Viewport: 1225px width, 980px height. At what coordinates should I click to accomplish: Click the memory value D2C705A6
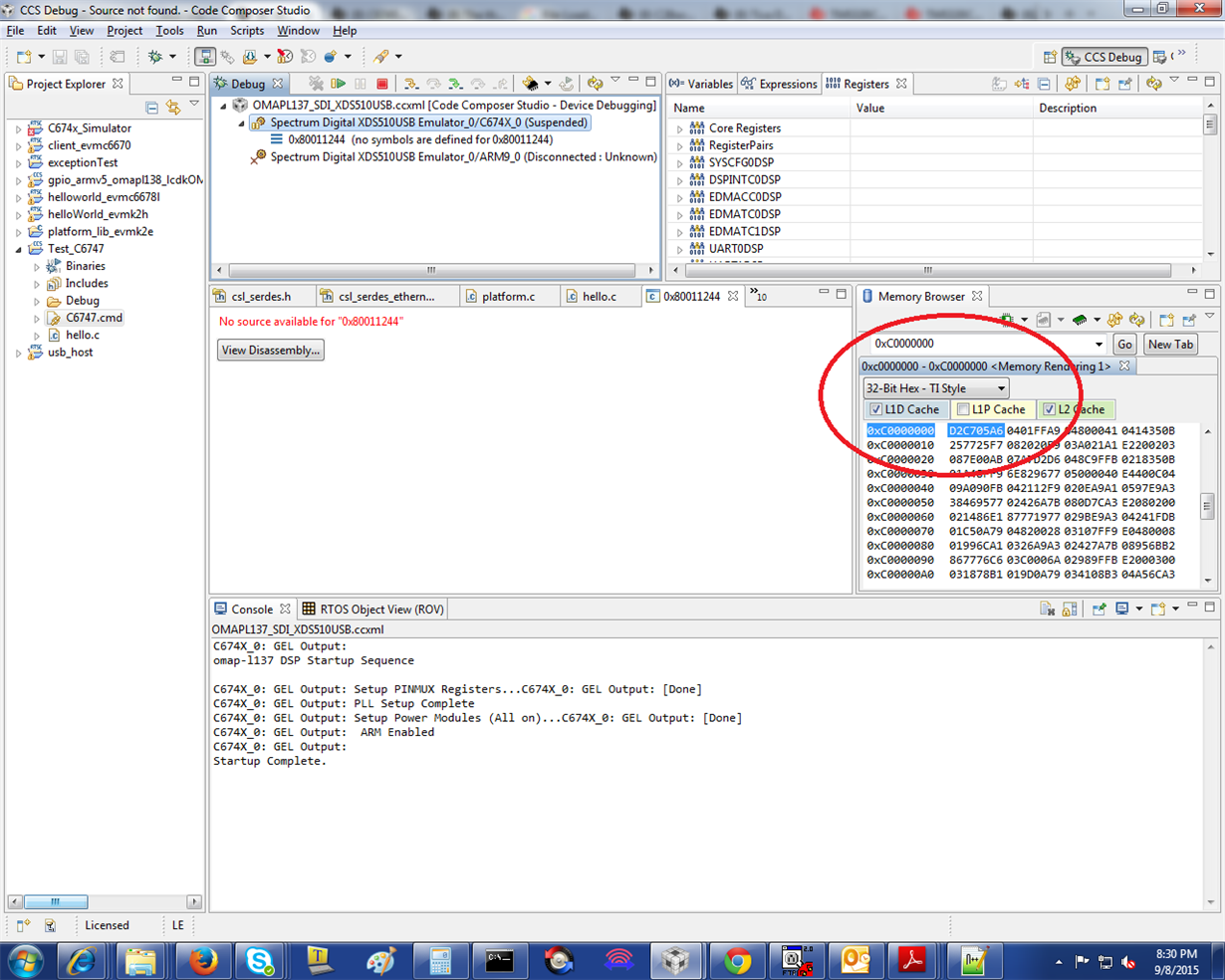click(x=976, y=430)
